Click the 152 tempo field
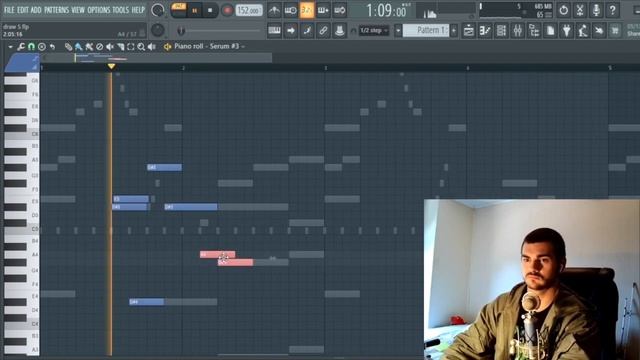 (x=249, y=11)
